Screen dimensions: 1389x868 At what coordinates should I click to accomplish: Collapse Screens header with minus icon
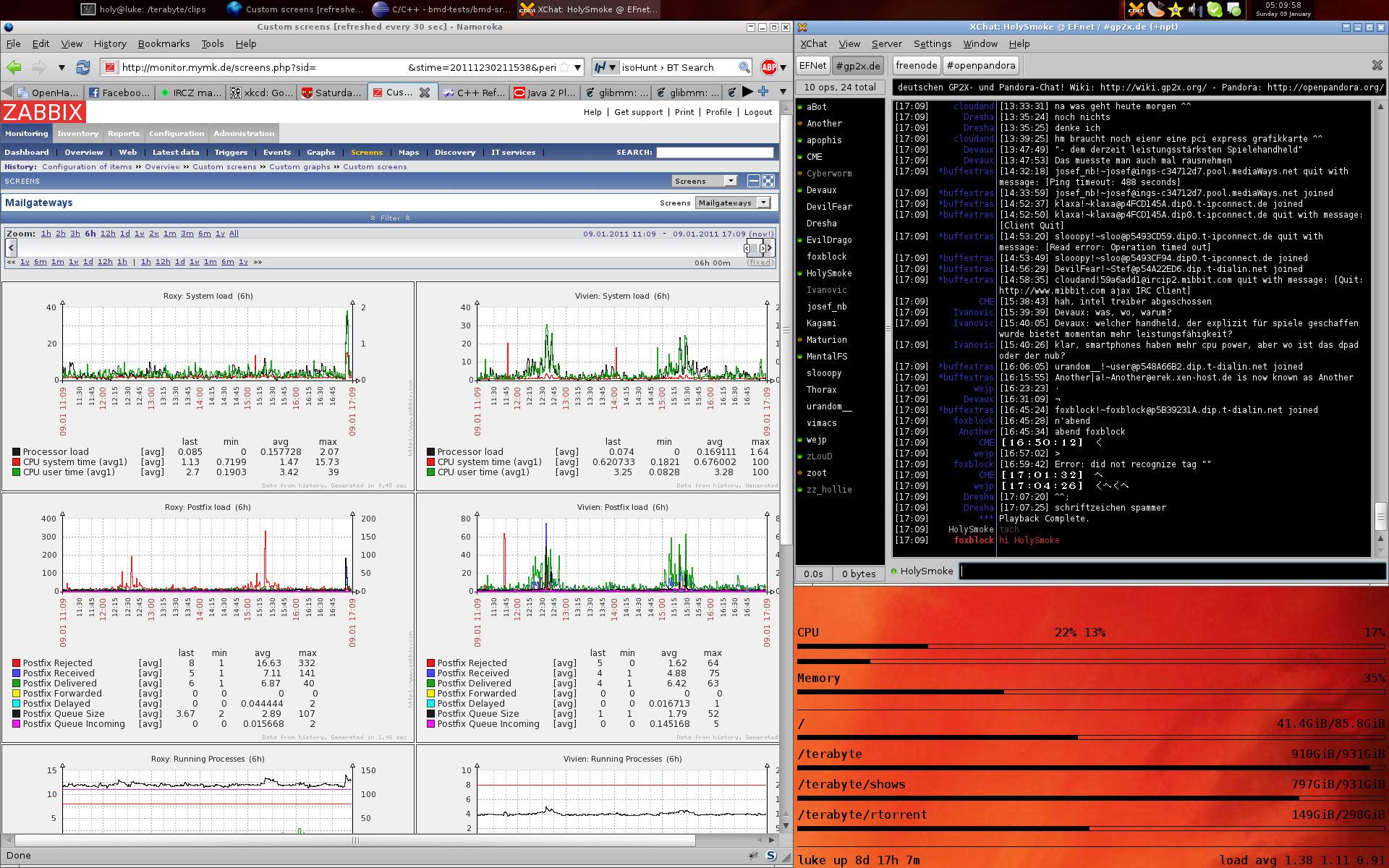click(x=754, y=181)
